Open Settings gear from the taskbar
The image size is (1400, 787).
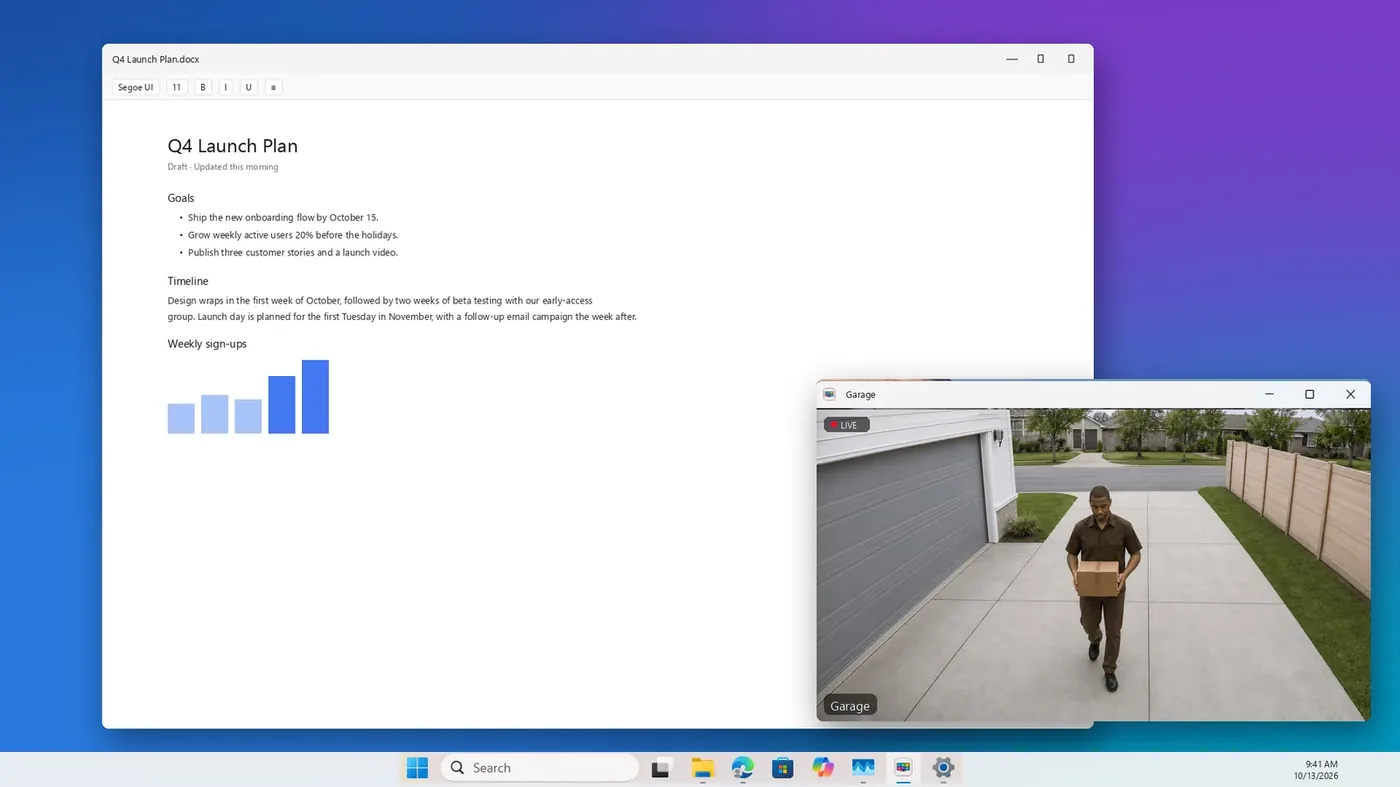point(943,768)
